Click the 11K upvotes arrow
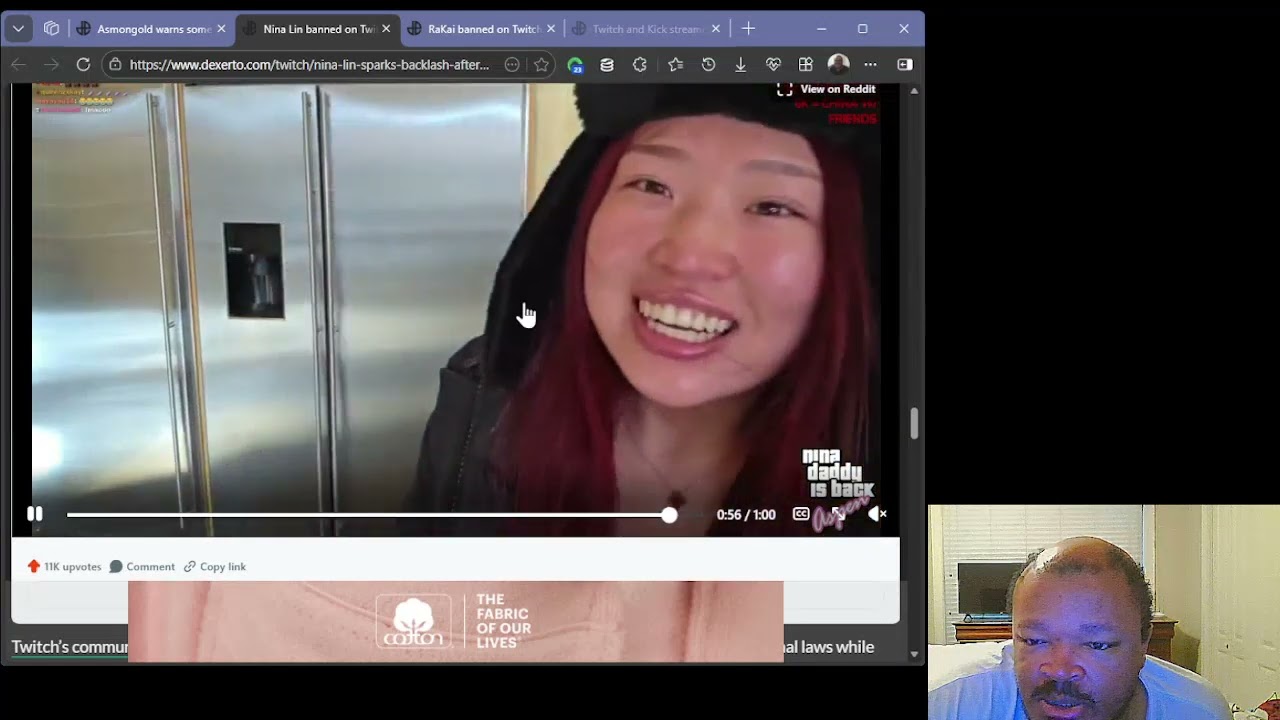The height and width of the screenshot is (720, 1280). click(x=34, y=566)
